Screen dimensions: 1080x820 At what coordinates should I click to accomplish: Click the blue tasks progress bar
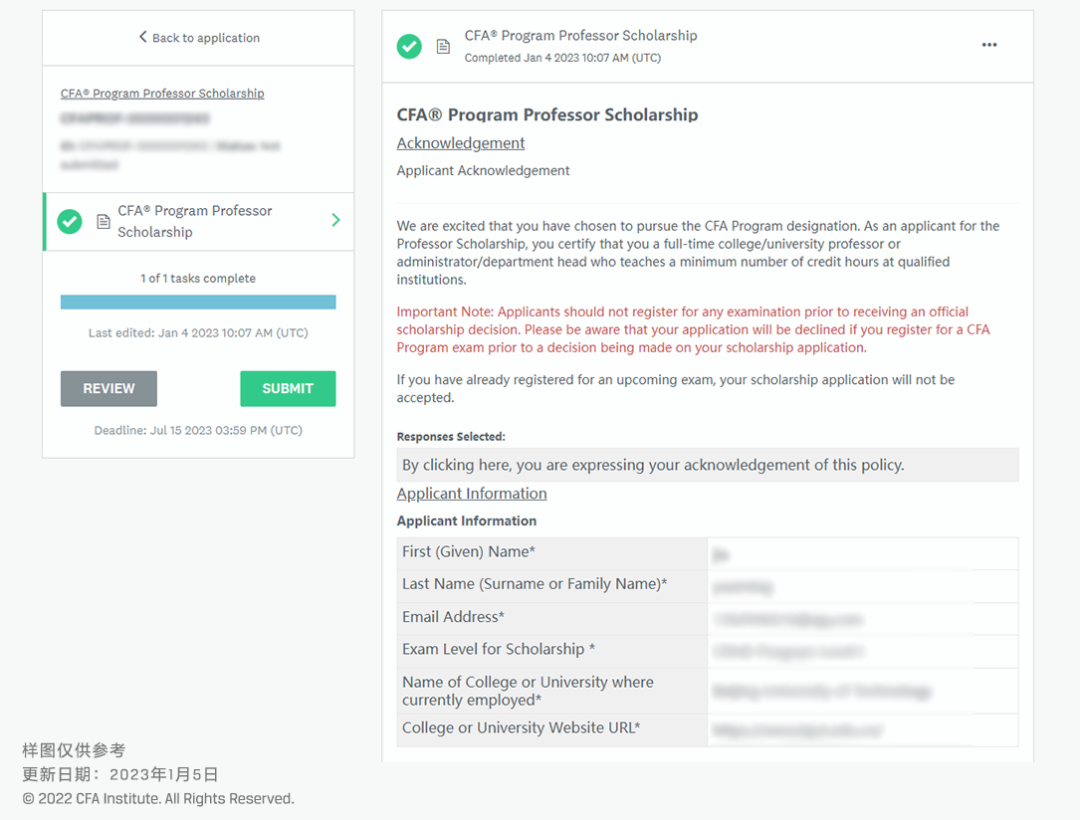[x=198, y=302]
